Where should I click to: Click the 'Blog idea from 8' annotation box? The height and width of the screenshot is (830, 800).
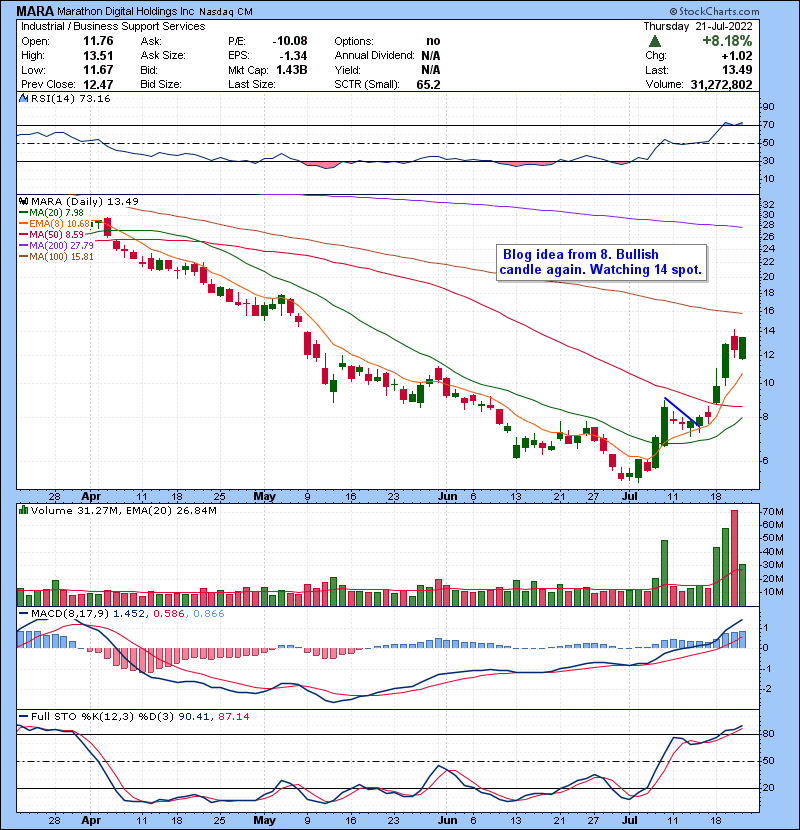point(601,262)
